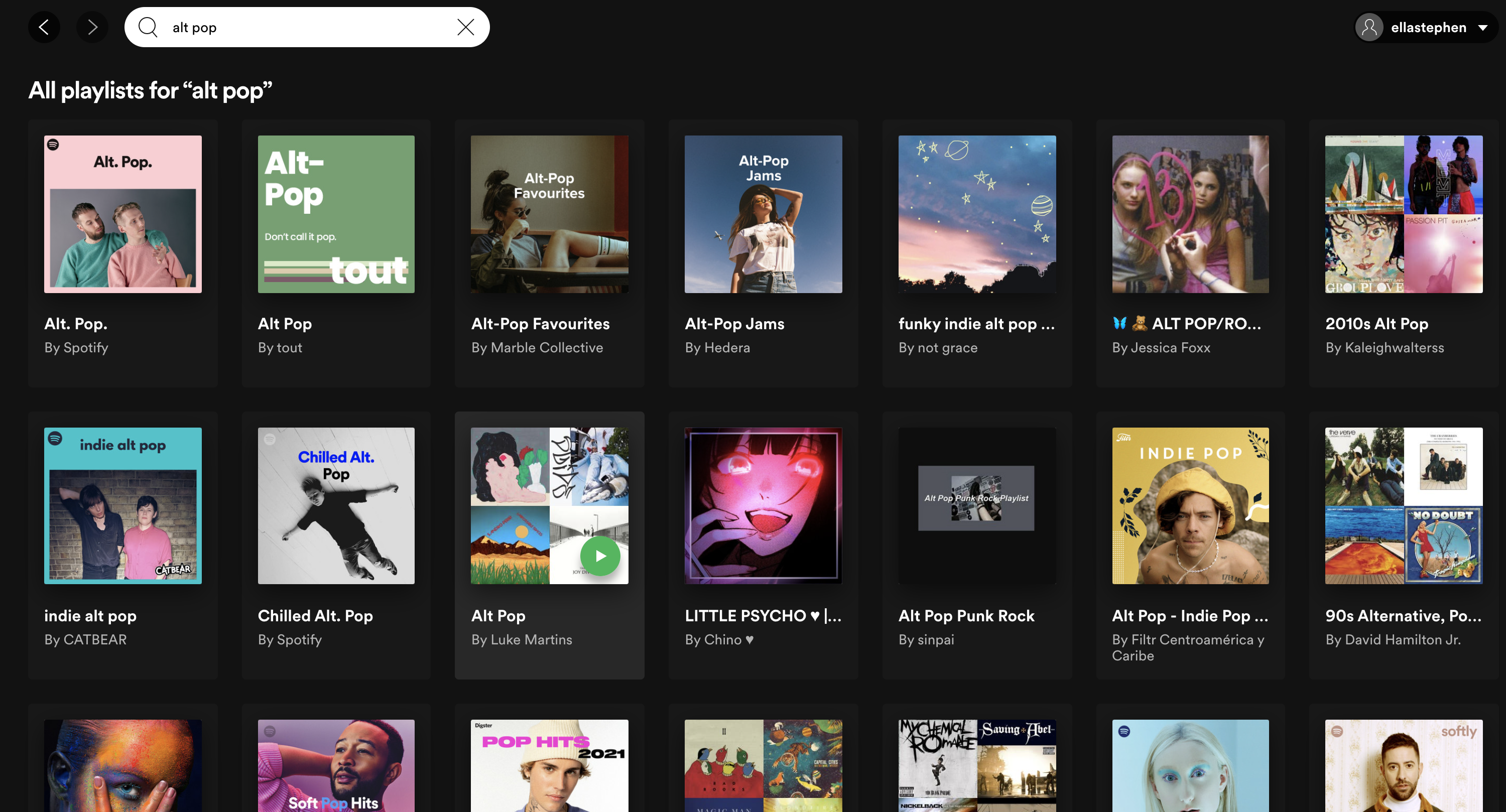The image size is (1506, 812).
Task: Open the starry sky funky indie cover
Action: [977, 214]
